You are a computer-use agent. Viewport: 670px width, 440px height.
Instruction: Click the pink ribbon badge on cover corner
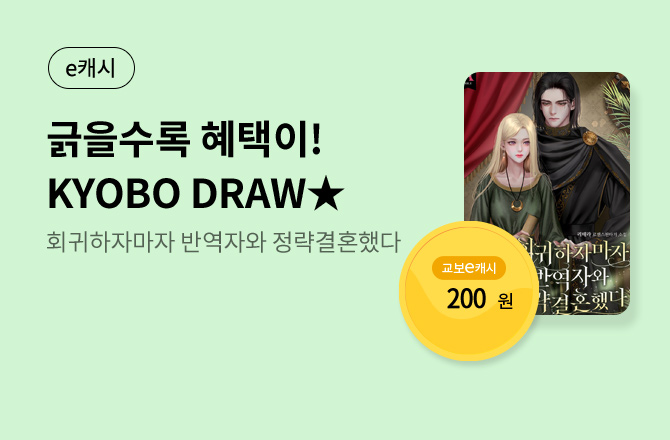coord(469,80)
